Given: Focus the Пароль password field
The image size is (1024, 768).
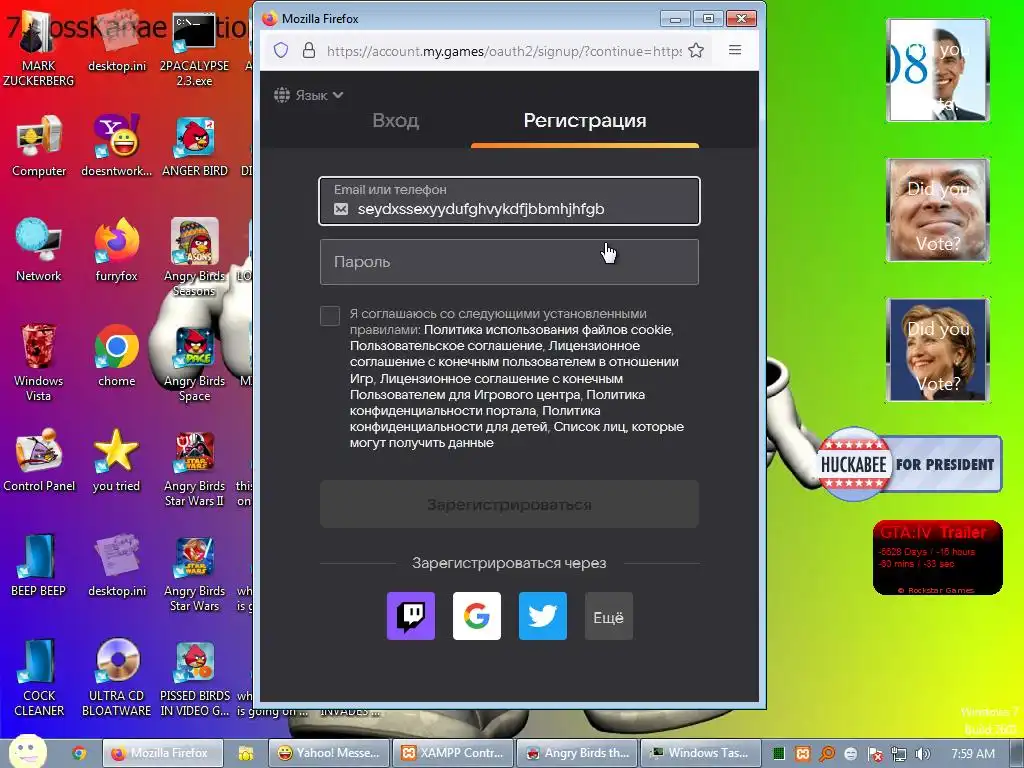Looking at the screenshot, I should pyautogui.click(x=509, y=262).
